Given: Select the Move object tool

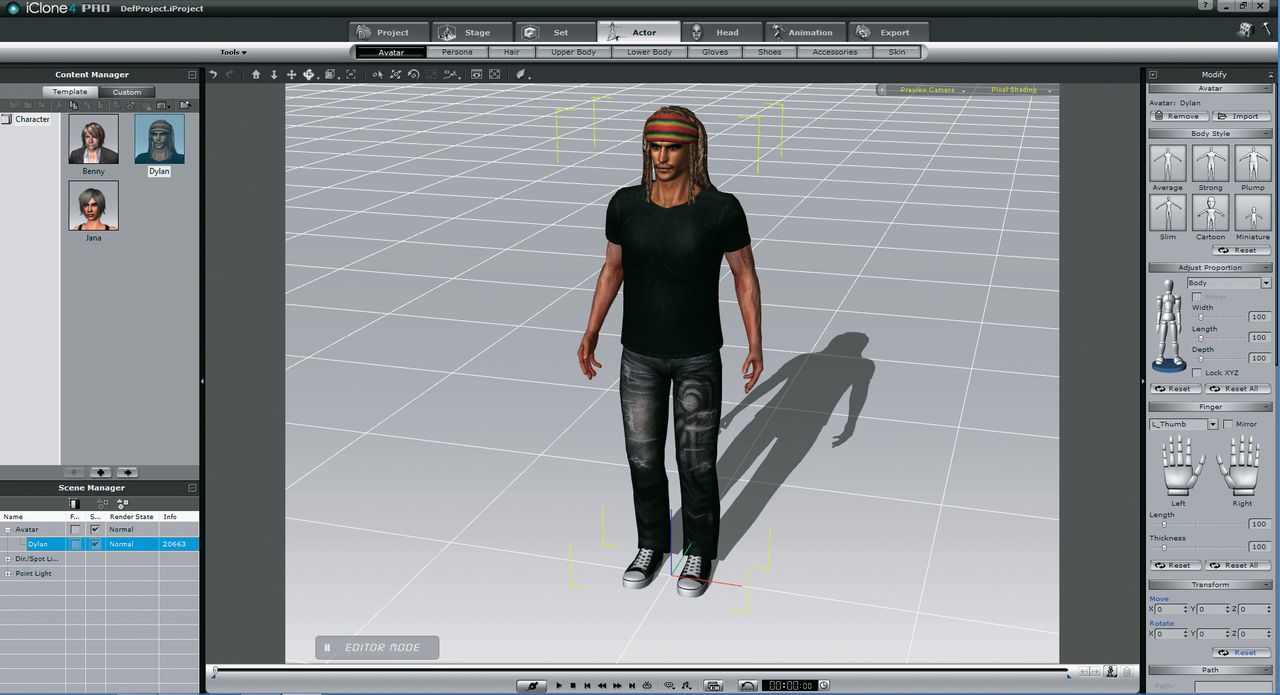Looking at the screenshot, I should pyautogui.click(x=291, y=75).
